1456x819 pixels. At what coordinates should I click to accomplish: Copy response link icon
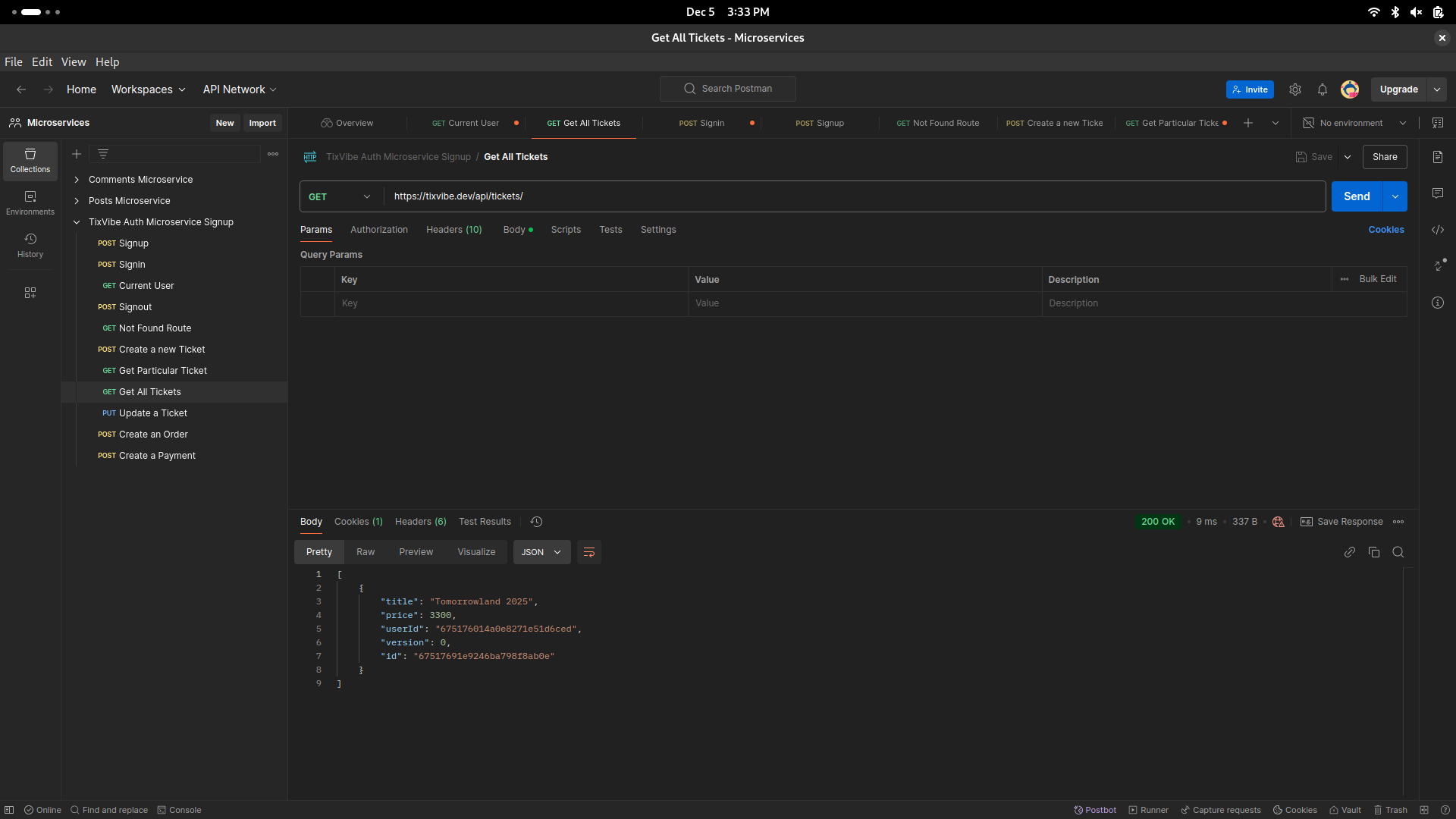1350,552
